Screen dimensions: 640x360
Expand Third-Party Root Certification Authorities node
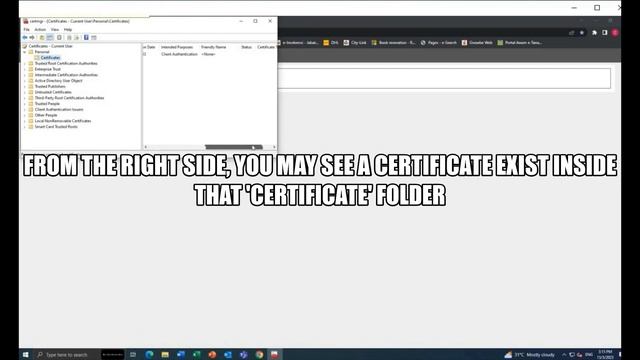[25, 98]
